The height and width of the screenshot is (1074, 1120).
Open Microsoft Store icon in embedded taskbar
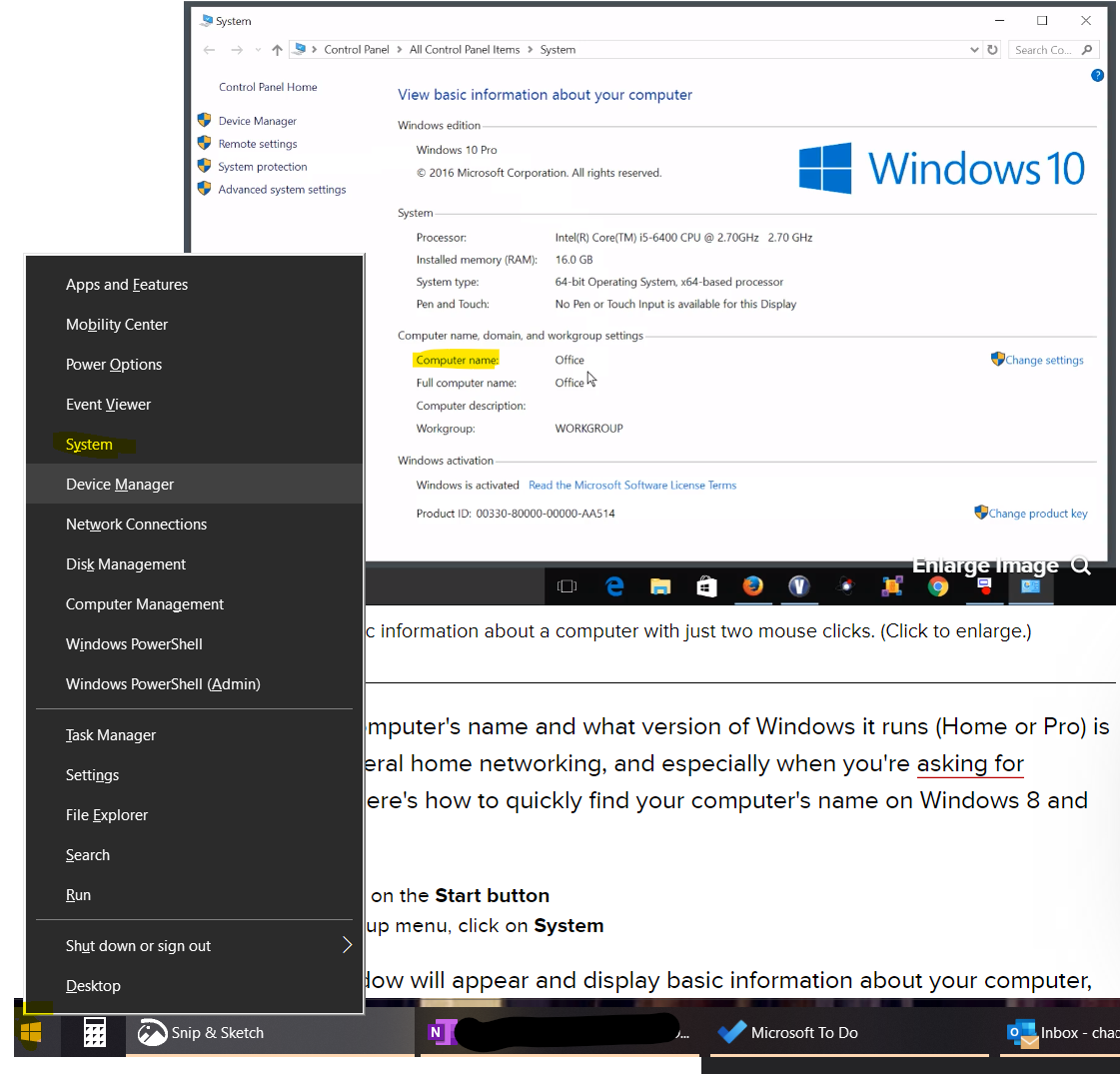[x=706, y=586]
